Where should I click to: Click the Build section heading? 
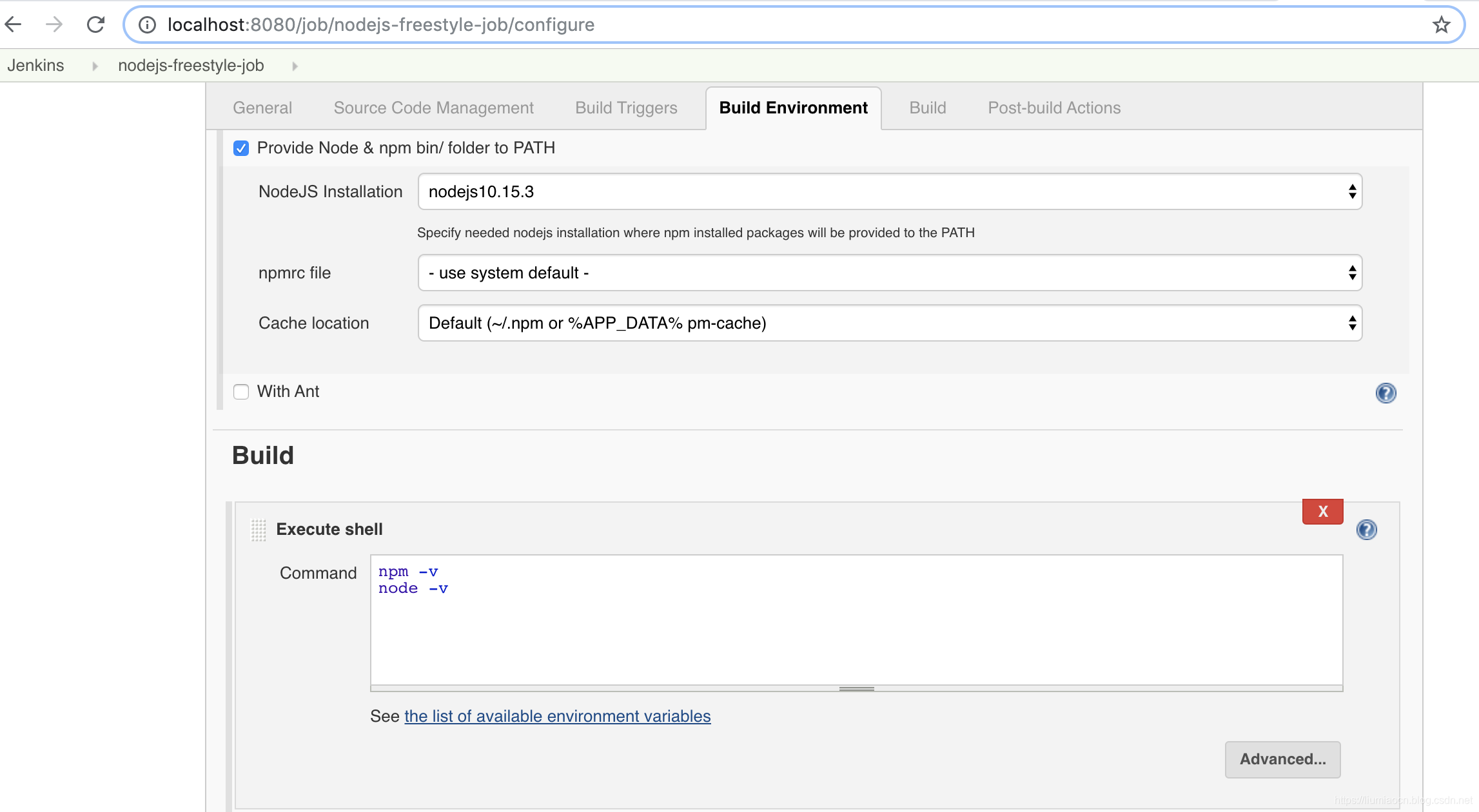click(263, 455)
